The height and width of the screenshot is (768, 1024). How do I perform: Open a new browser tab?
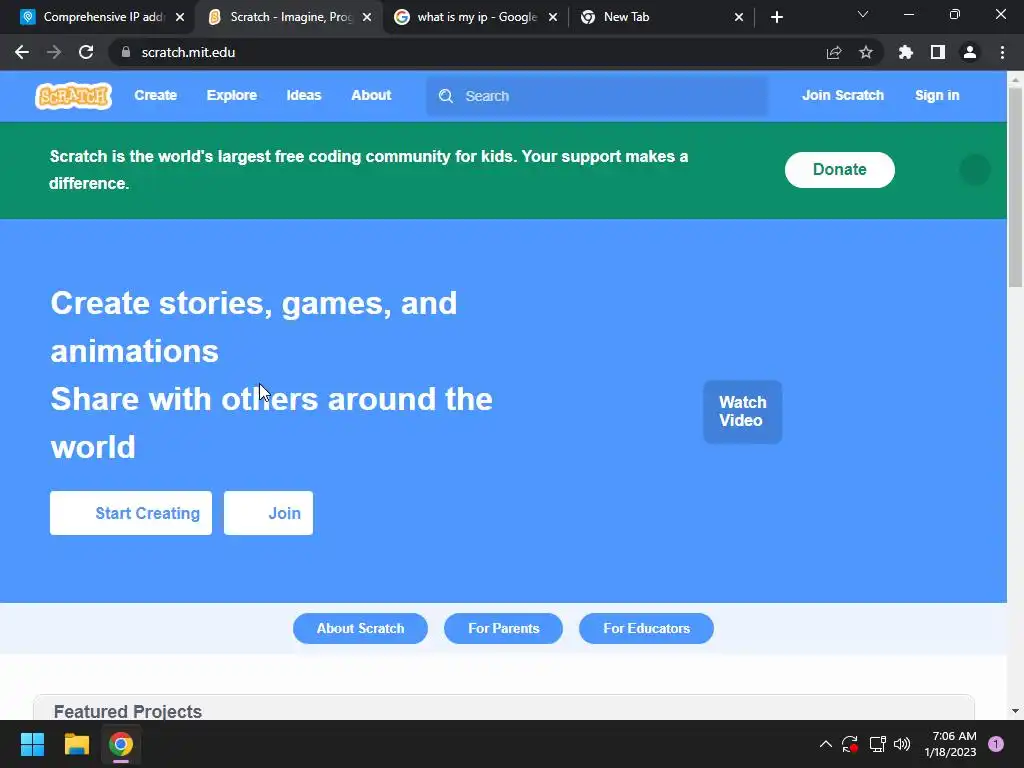coord(776,18)
